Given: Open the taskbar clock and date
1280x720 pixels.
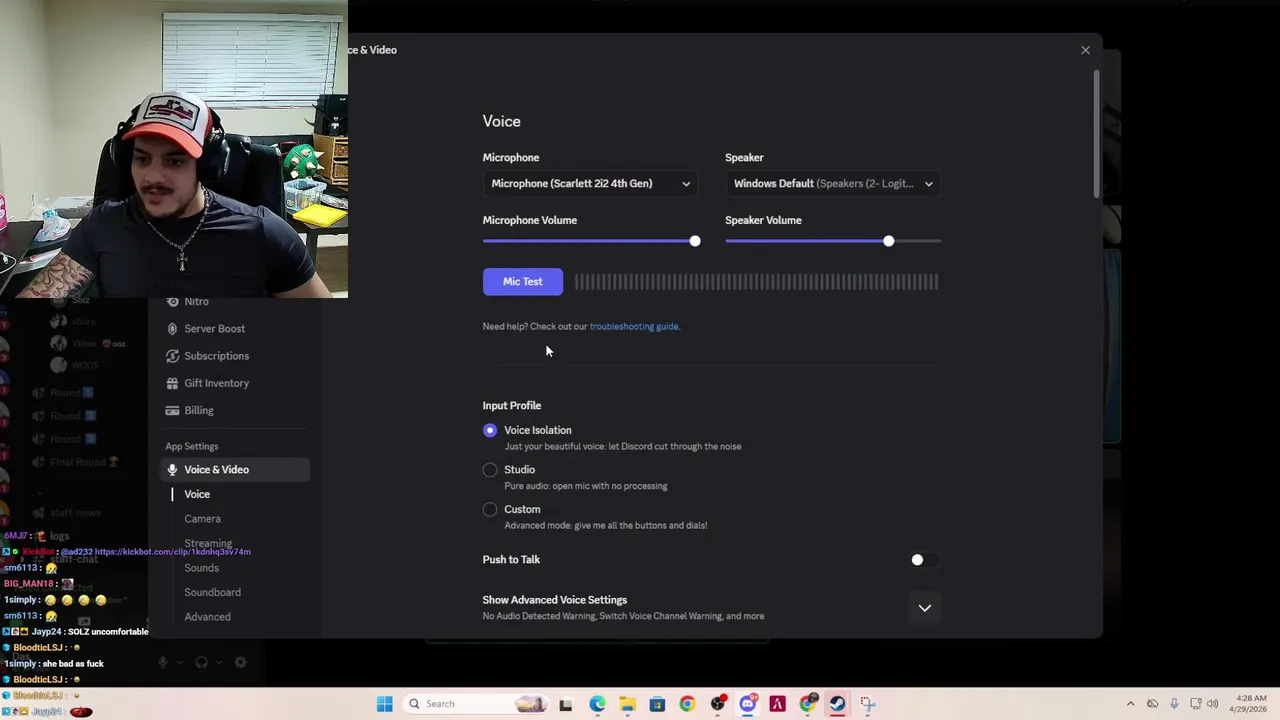Looking at the screenshot, I should click(x=1251, y=704).
